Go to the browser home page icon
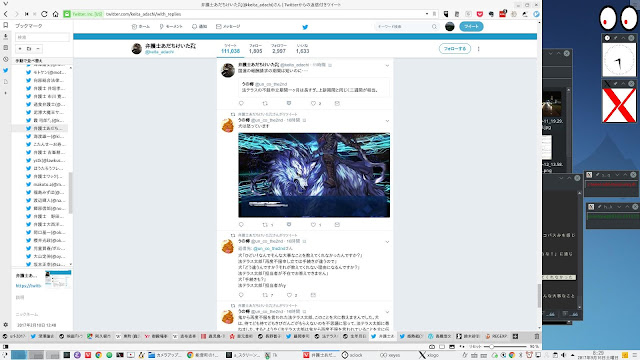The width and height of the screenshot is (640, 360). coord(56,14)
